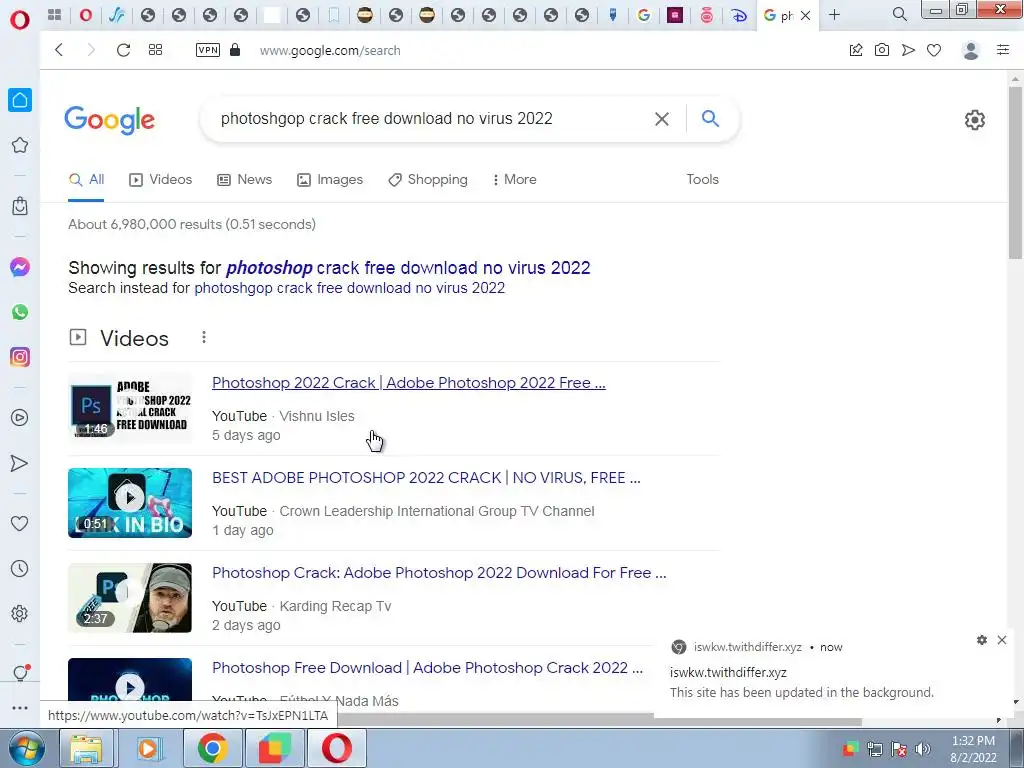The image size is (1024, 768).
Task: Toggle the VPN badge in address bar
Action: pyautogui.click(x=208, y=50)
